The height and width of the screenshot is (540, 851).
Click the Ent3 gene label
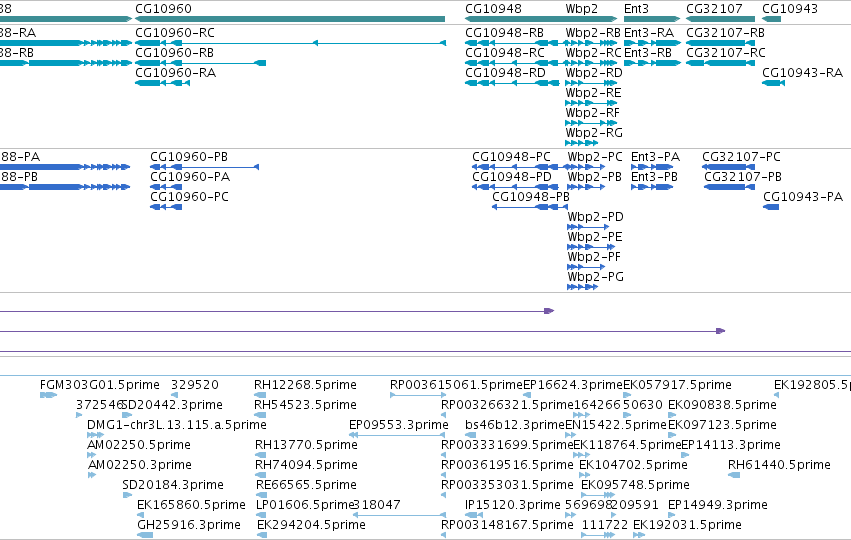(x=636, y=9)
